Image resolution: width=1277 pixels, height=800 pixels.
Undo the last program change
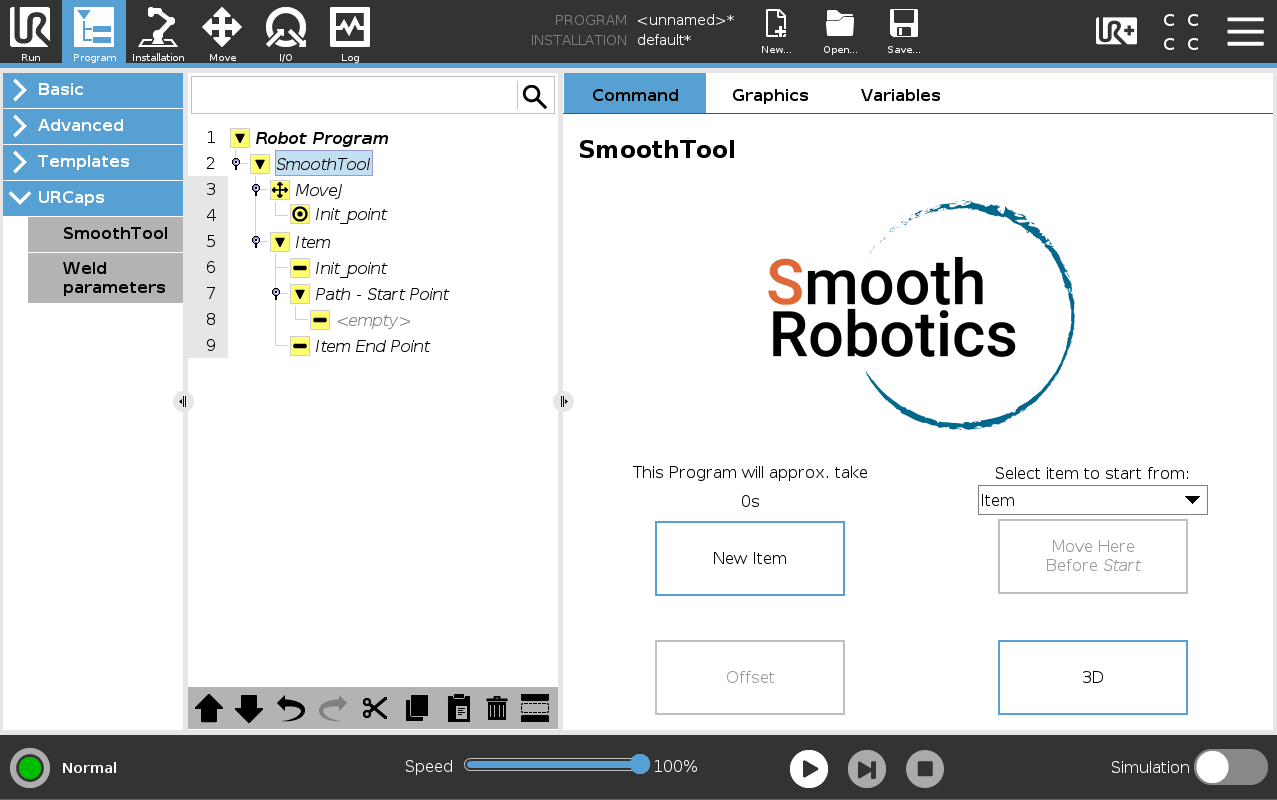291,709
